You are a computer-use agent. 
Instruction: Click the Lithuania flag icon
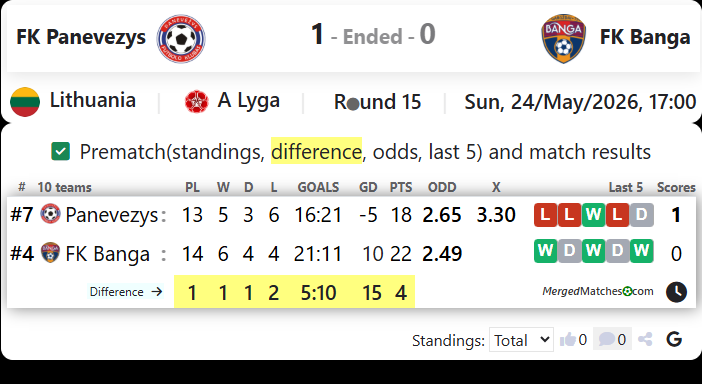[25, 102]
